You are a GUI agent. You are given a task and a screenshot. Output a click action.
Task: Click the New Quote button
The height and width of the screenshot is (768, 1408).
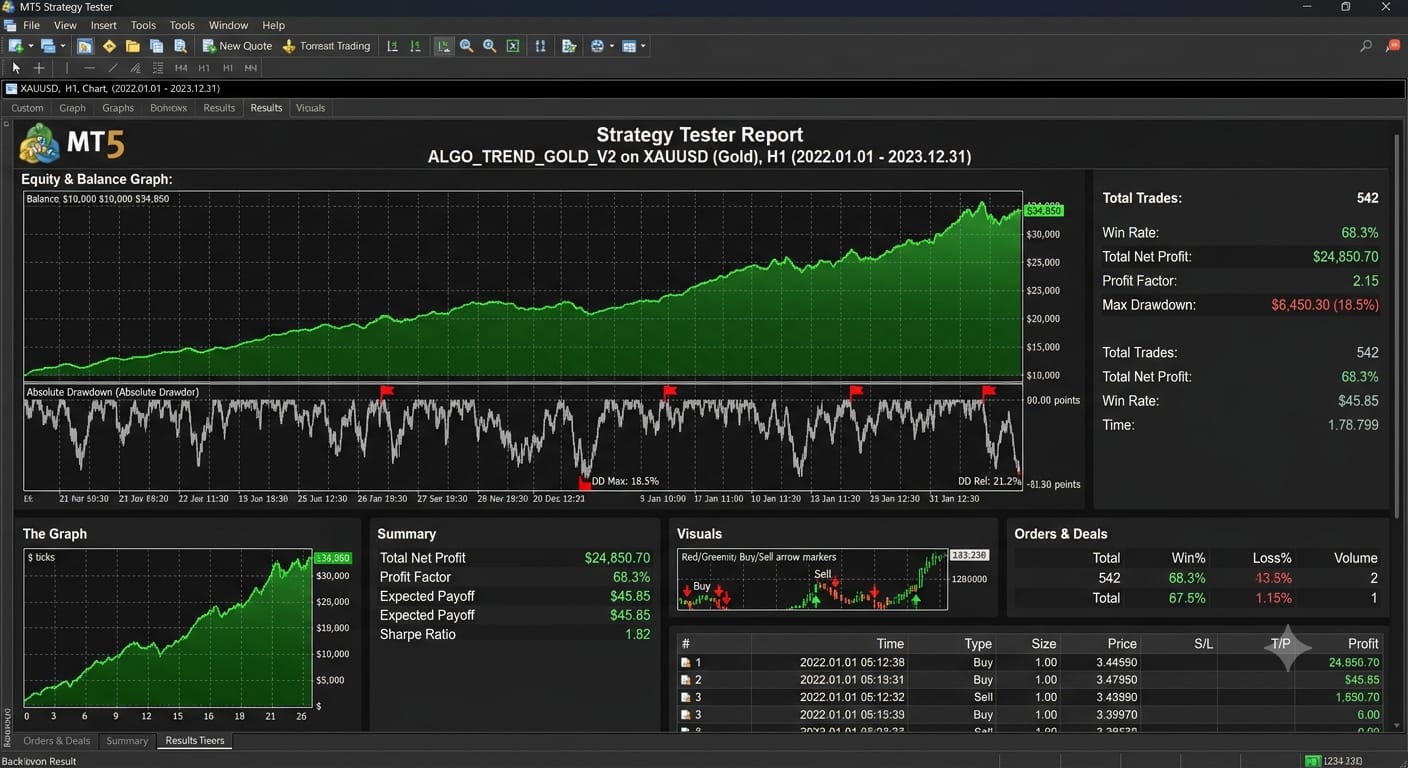[x=237, y=46]
